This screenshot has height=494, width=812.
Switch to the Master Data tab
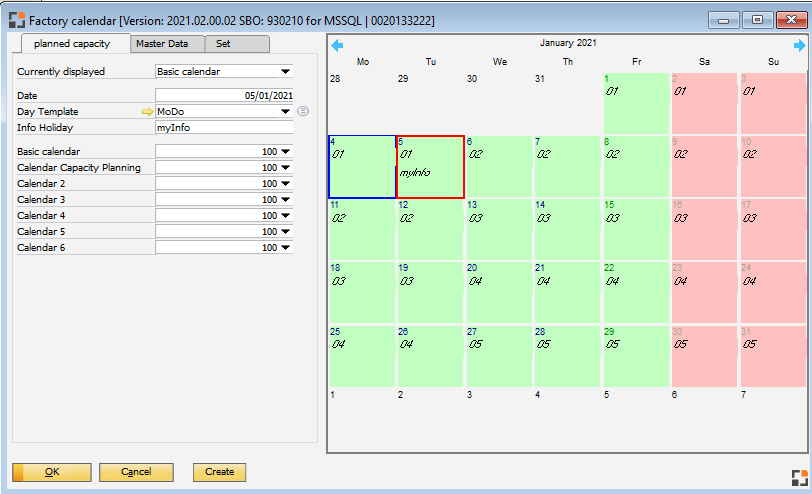(x=167, y=44)
